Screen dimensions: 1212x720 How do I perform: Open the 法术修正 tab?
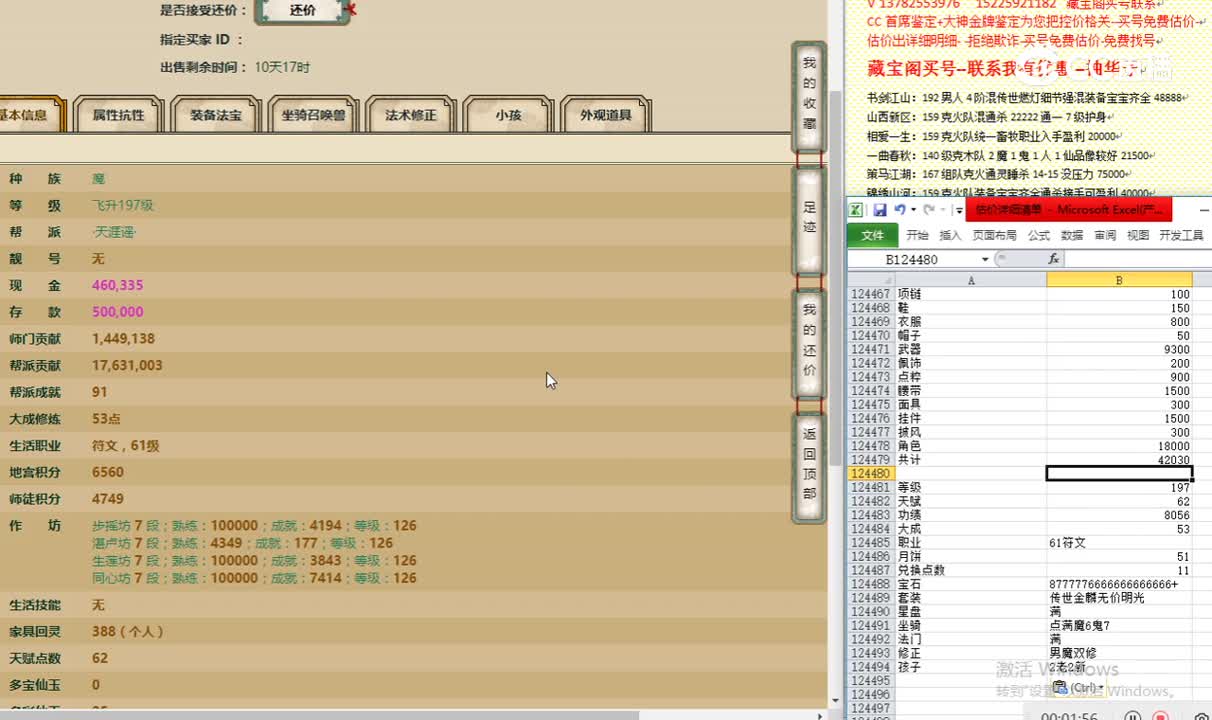pos(411,115)
